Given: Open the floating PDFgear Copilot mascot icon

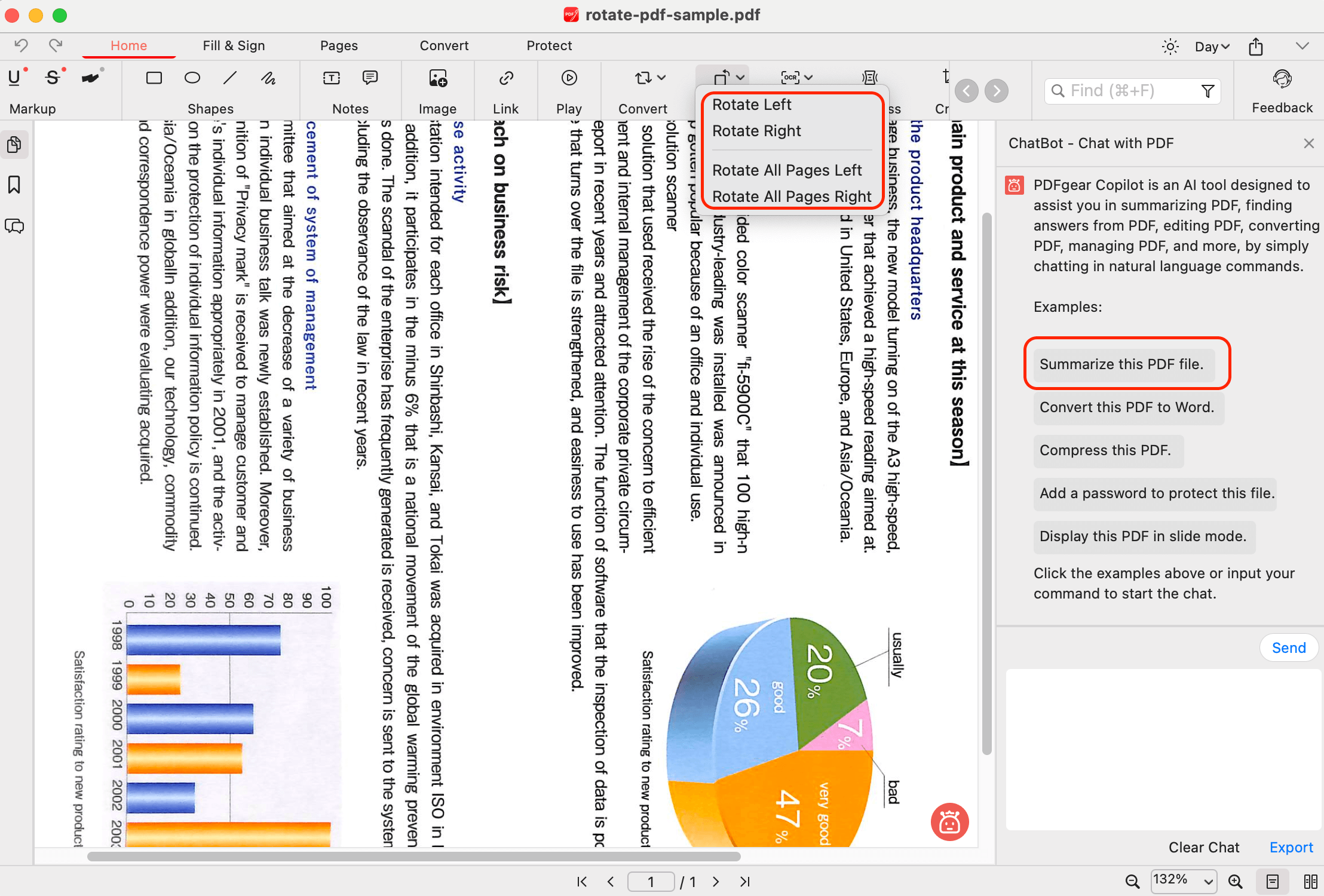Looking at the screenshot, I should [949, 822].
